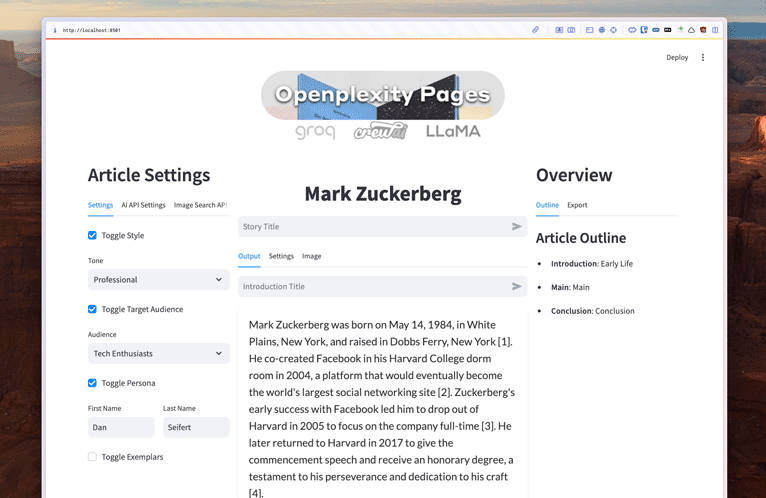This screenshot has width=766, height=498.
Task: Click the black badge extension icon
Action: coord(667,30)
